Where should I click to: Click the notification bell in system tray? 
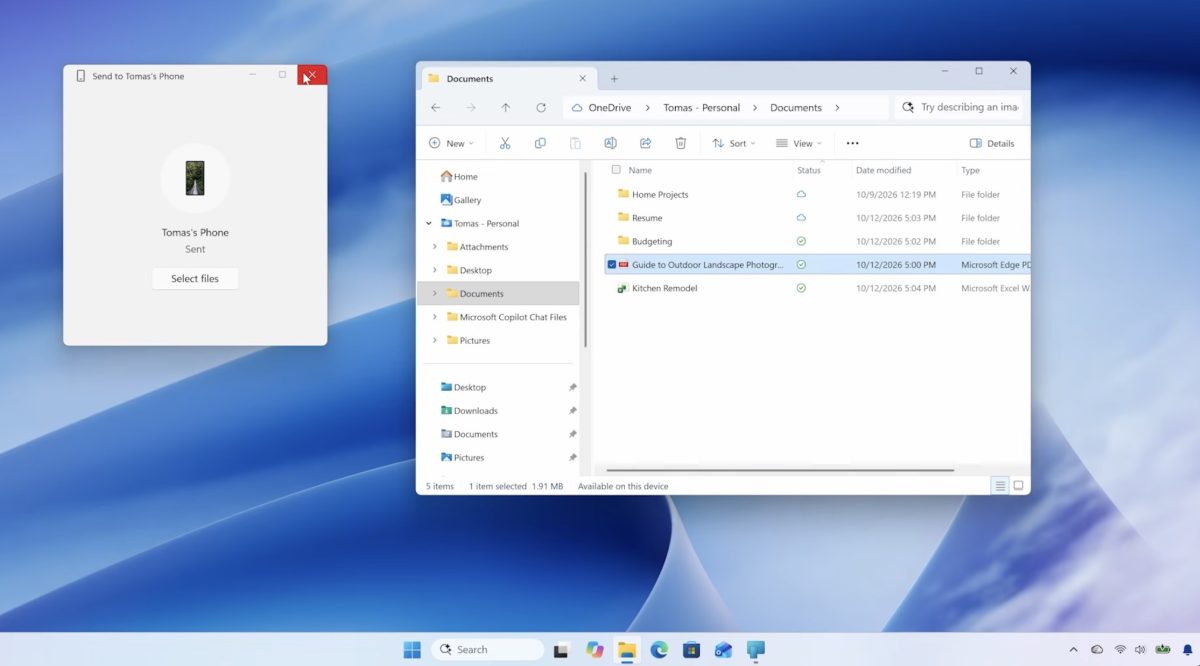[1188, 649]
